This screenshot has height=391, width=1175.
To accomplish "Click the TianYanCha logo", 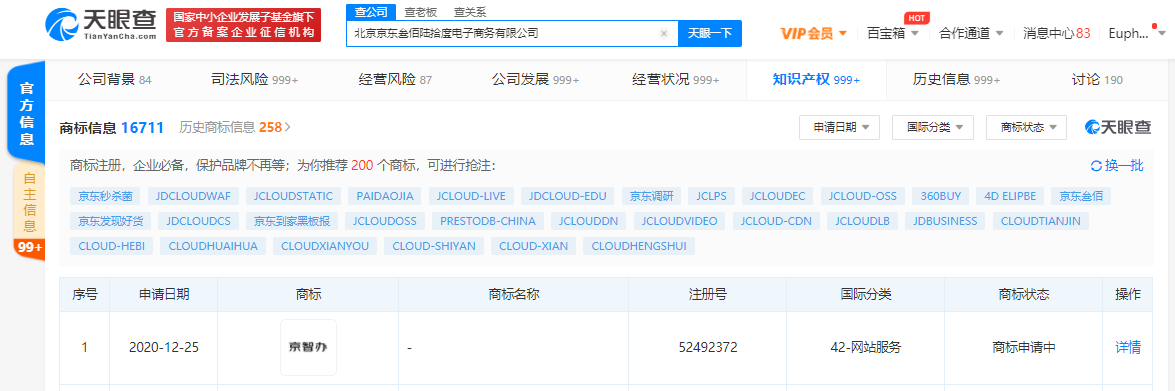I will point(101,25).
